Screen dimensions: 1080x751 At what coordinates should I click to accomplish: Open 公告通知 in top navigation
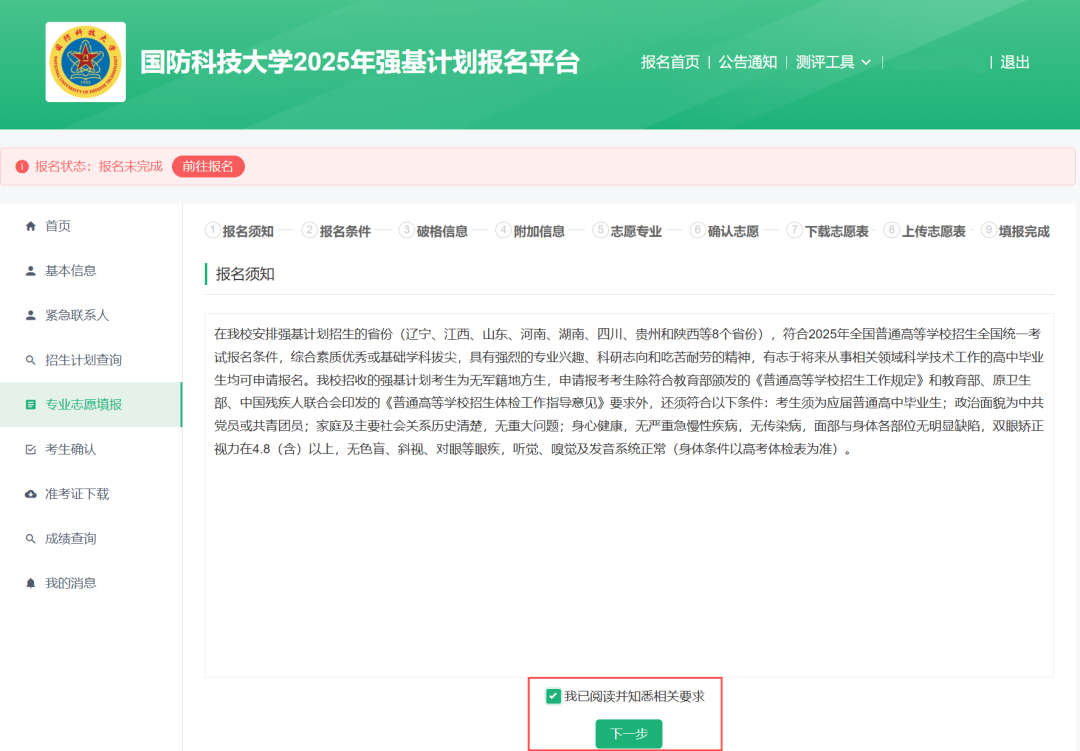click(747, 62)
